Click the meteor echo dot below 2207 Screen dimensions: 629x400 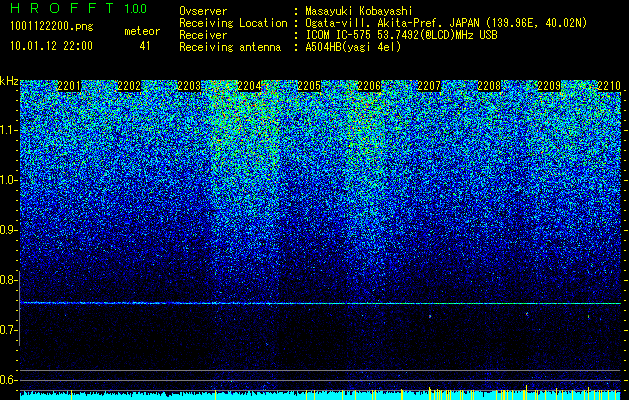[430, 316]
